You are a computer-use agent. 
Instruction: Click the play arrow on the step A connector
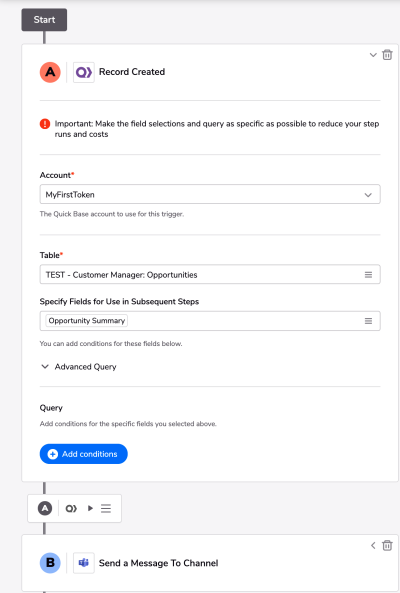[x=90, y=508]
